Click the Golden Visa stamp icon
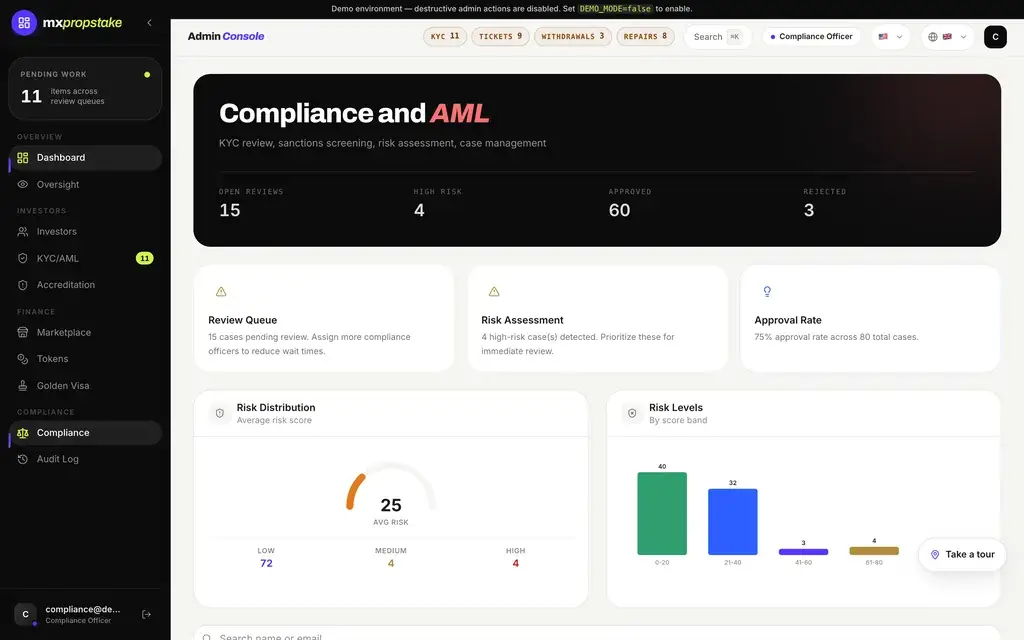 (23, 386)
